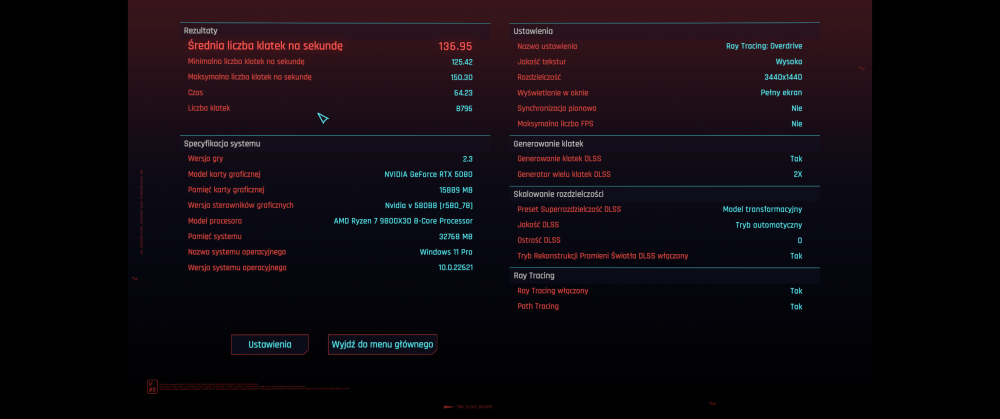Click Wersja systemu operacyjnego label
Screen dimensions: 1000x419
click(237, 267)
